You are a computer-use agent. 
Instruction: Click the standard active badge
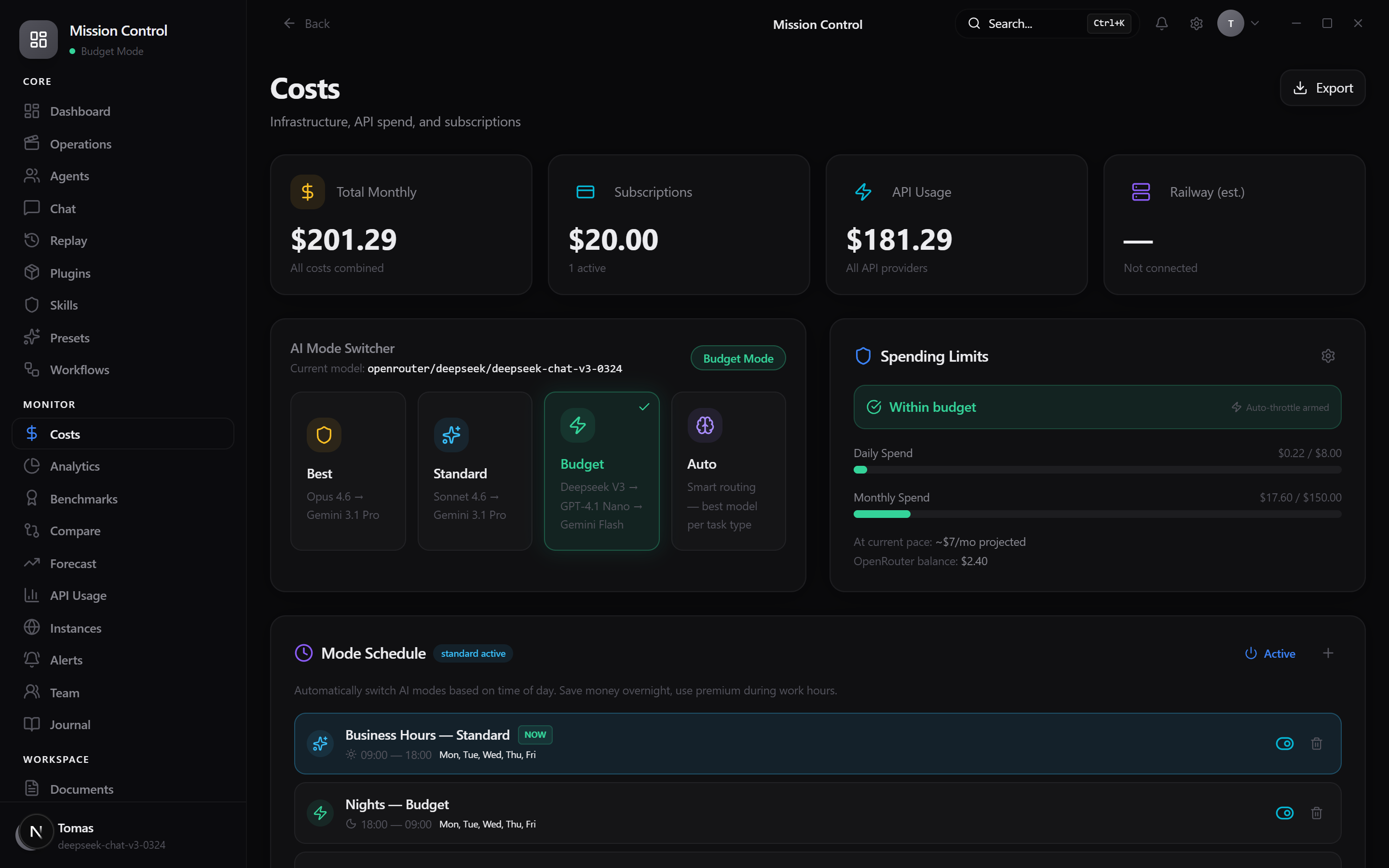tap(473, 653)
